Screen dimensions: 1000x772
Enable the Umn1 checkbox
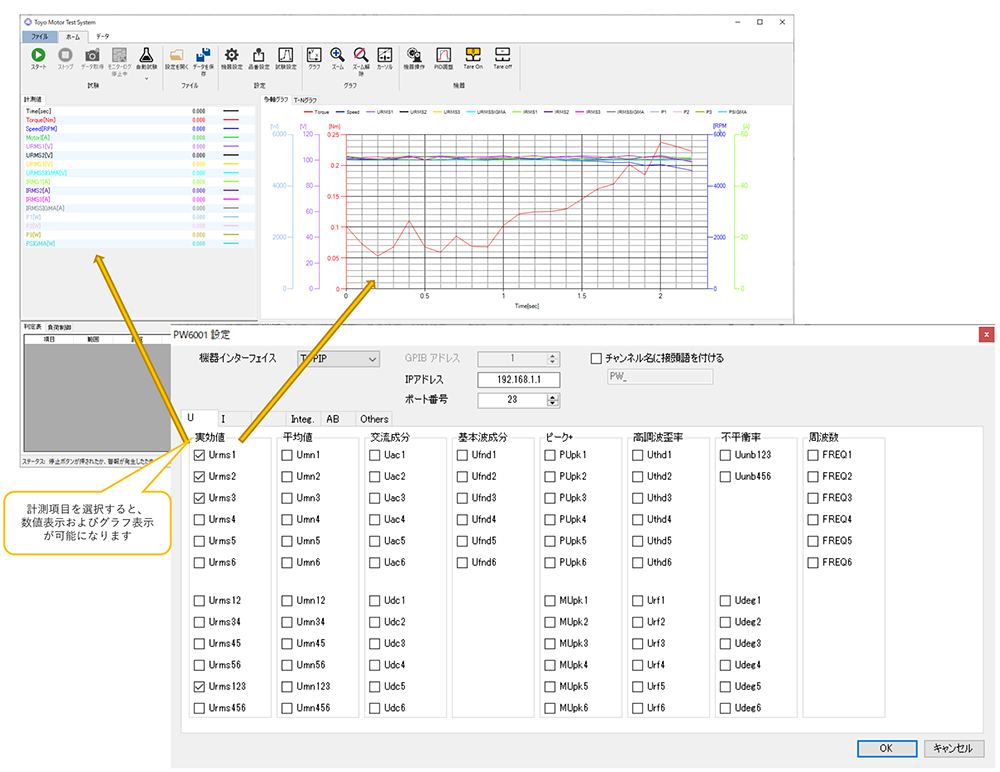coord(287,456)
